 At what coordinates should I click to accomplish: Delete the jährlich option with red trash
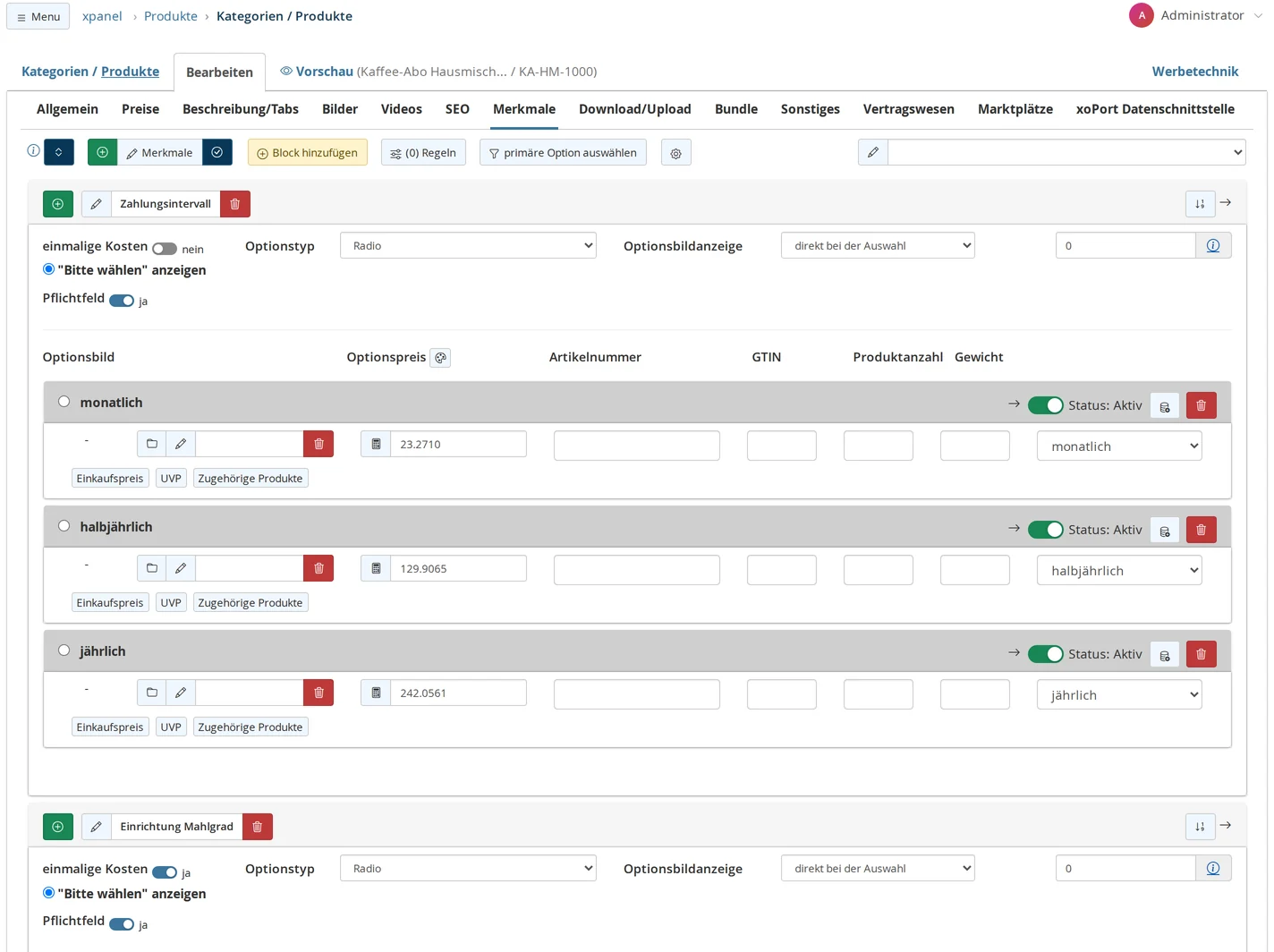pyautogui.click(x=1202, y=655)
